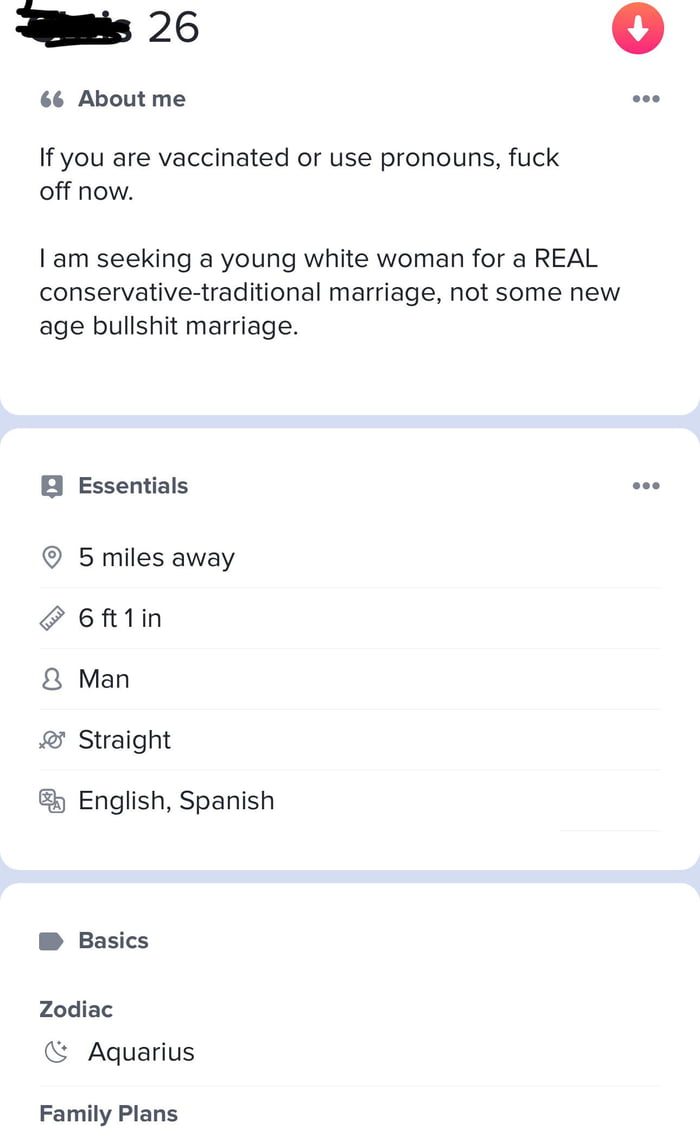The width and height of the screenshot is (700, 1136).
Task: Tap the red down-arrow button
Action: click(x=637, y=29)
